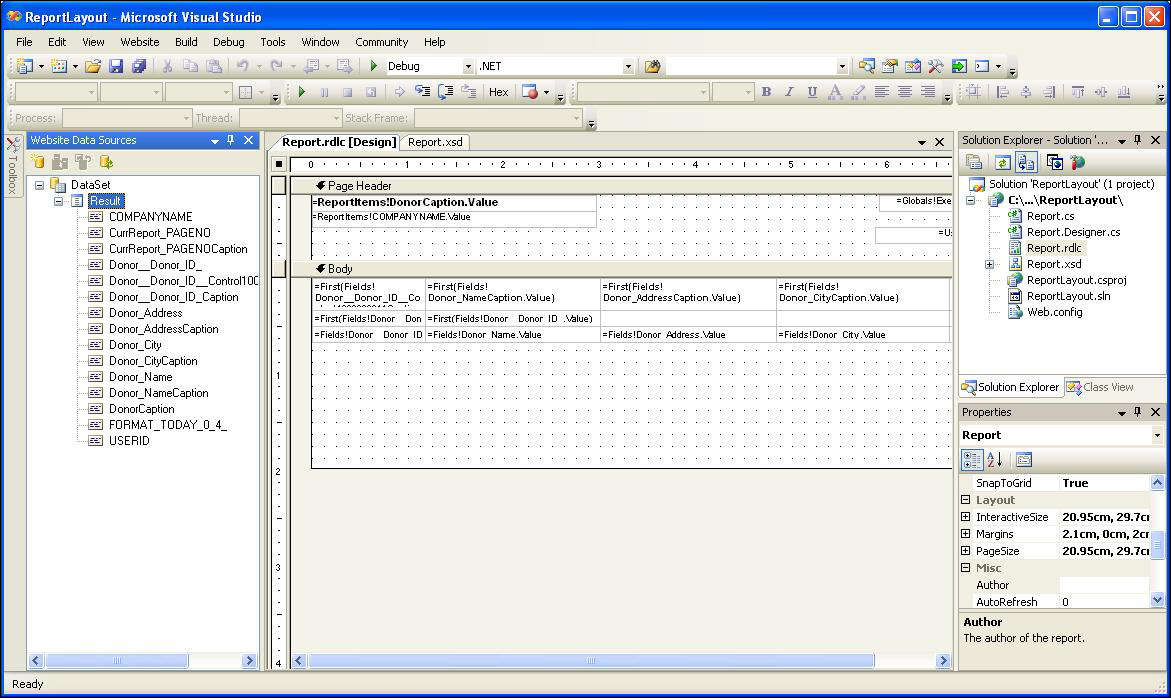Click the Open File folder icon
Viewport: 1171px width, 698px height.
click(93, 66)
